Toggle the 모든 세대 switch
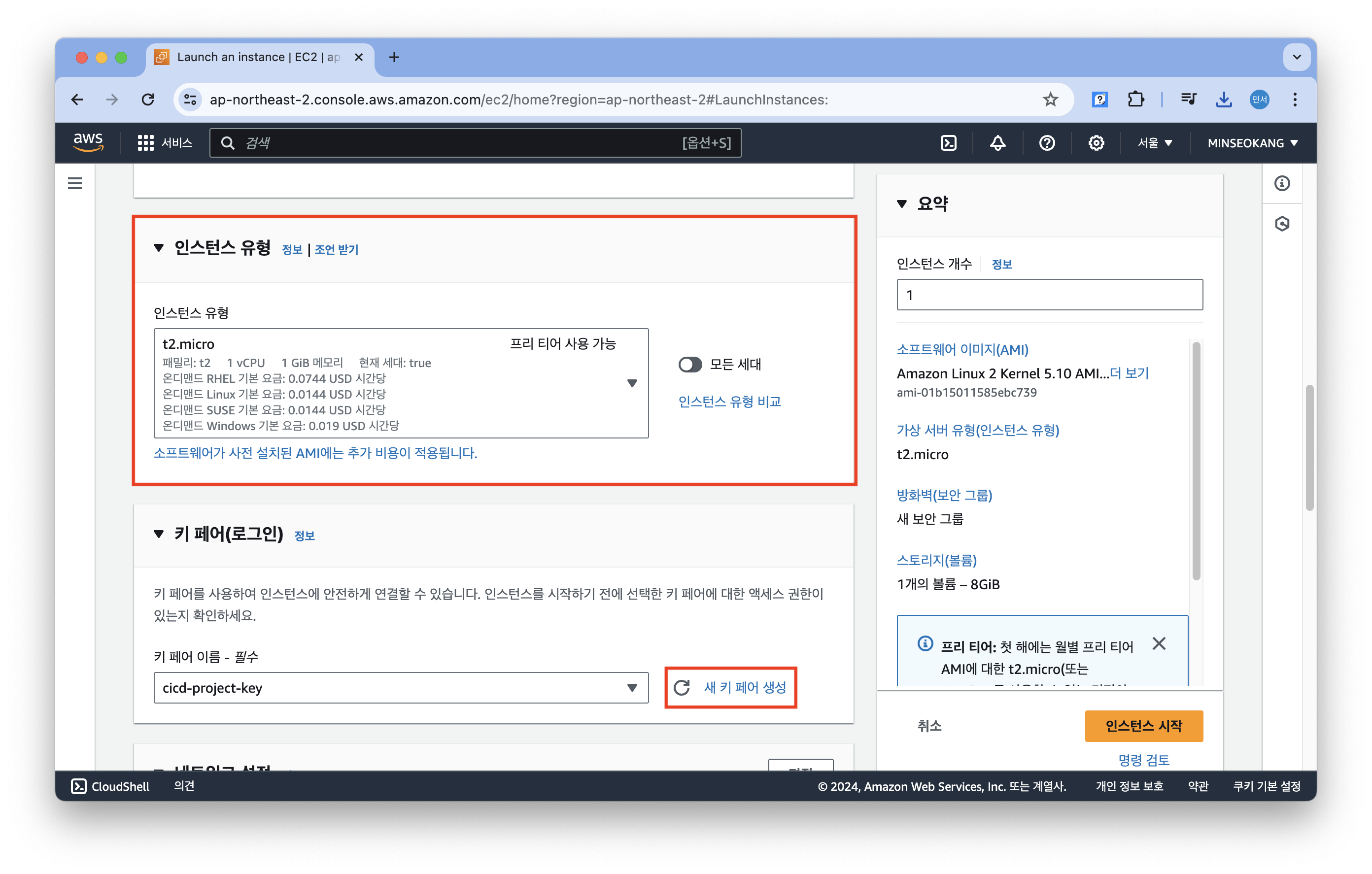1372x874 pixels. [x=690, y=365]
